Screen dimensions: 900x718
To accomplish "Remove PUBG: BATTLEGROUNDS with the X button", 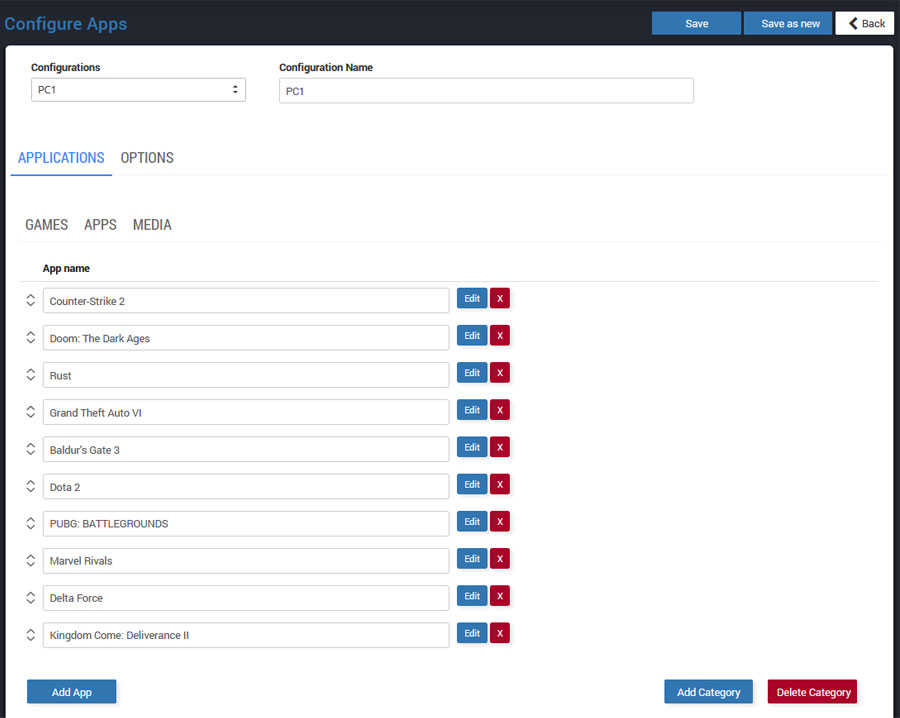I will pyautogui.click(x=499, y=522).
